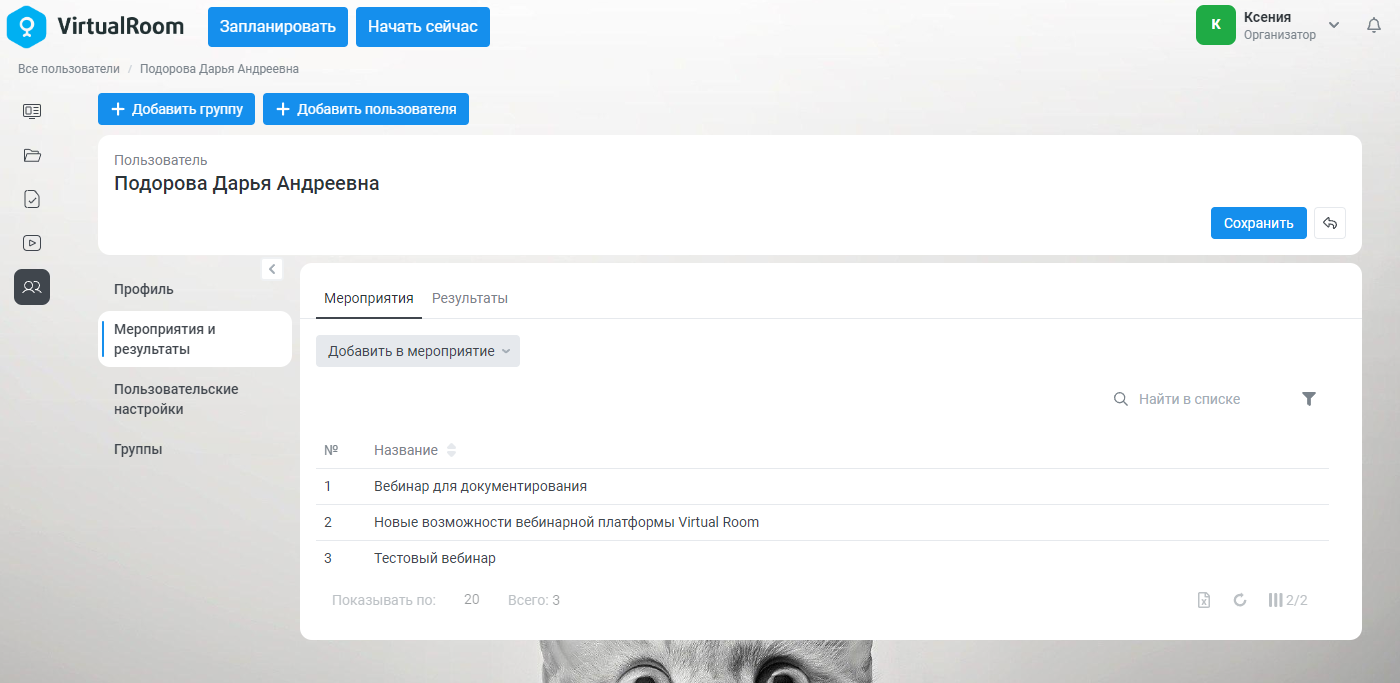Sort the list by Название
This screenshot has height=683, width=1400.
point(451,450)
